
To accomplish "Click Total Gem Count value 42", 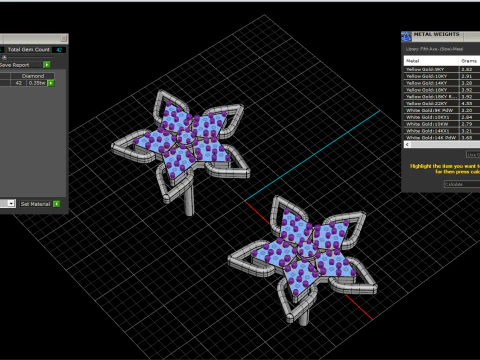I will [x=59, y=50].
